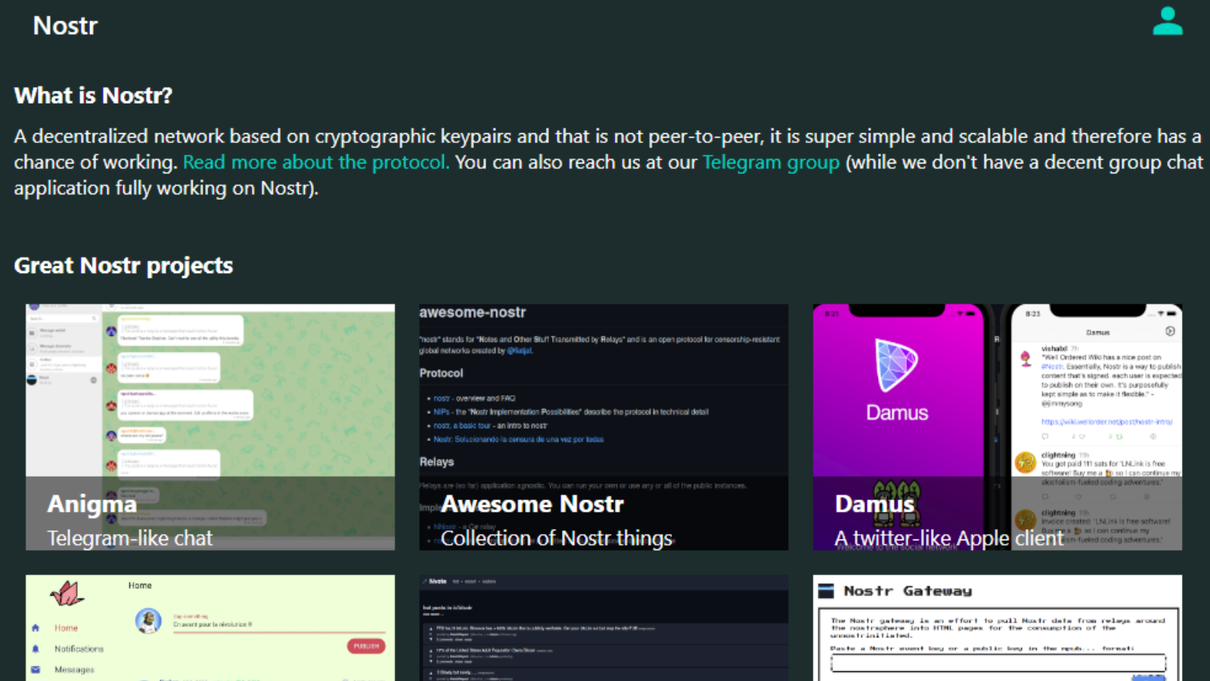The height and width of the screenshot is (681, 1210).
Task: Open 'Read more about the protocol' link
Action: tap(316, 162)
